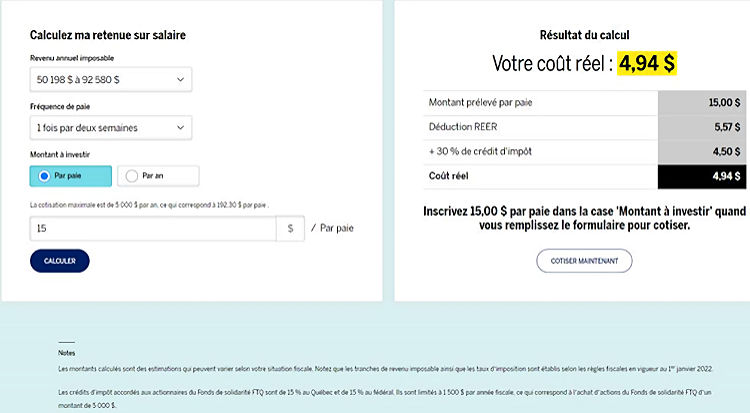The width and height of the screenshot is (750, 413).
Task: Click the blue Par paie radio circle
Action: (x=44, y=176)
